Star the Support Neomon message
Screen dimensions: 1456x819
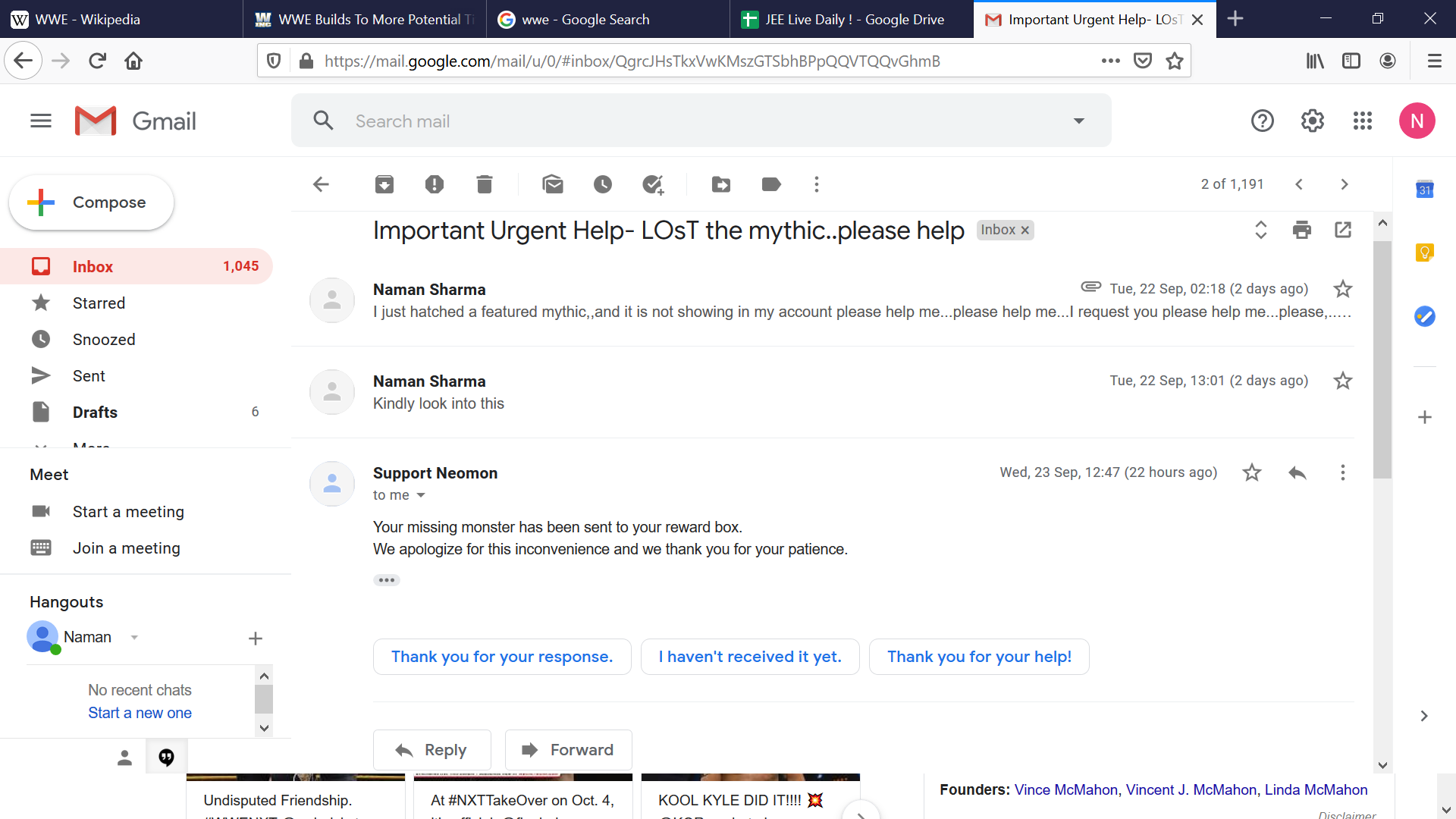pyautogui.click(x=1252, y=472)
